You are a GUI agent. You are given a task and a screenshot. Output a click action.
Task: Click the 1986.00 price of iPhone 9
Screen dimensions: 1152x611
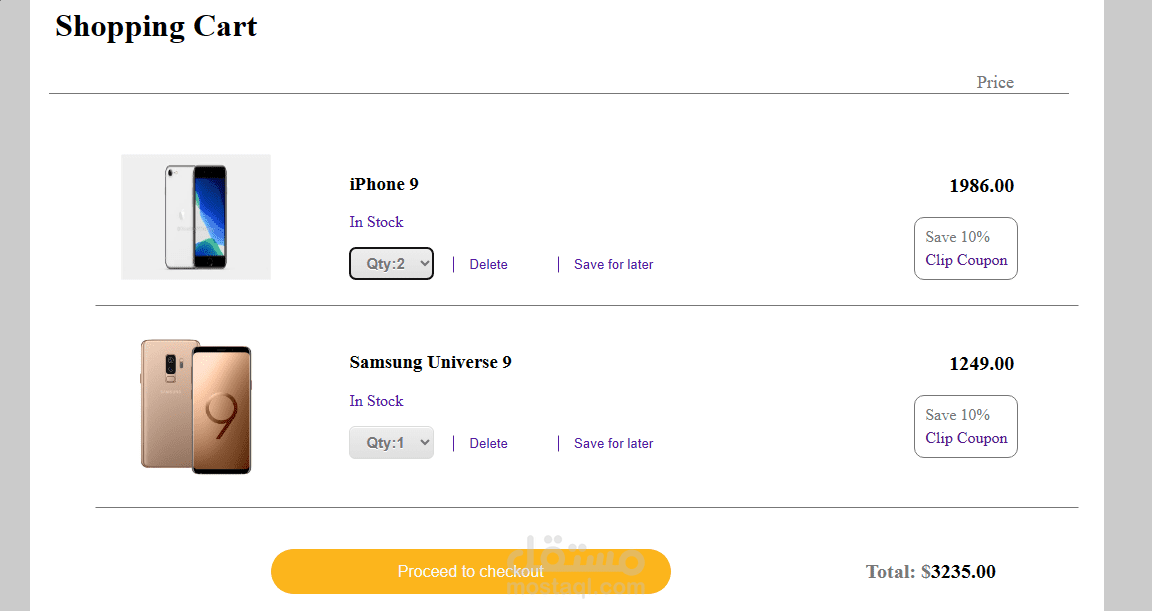981,186
